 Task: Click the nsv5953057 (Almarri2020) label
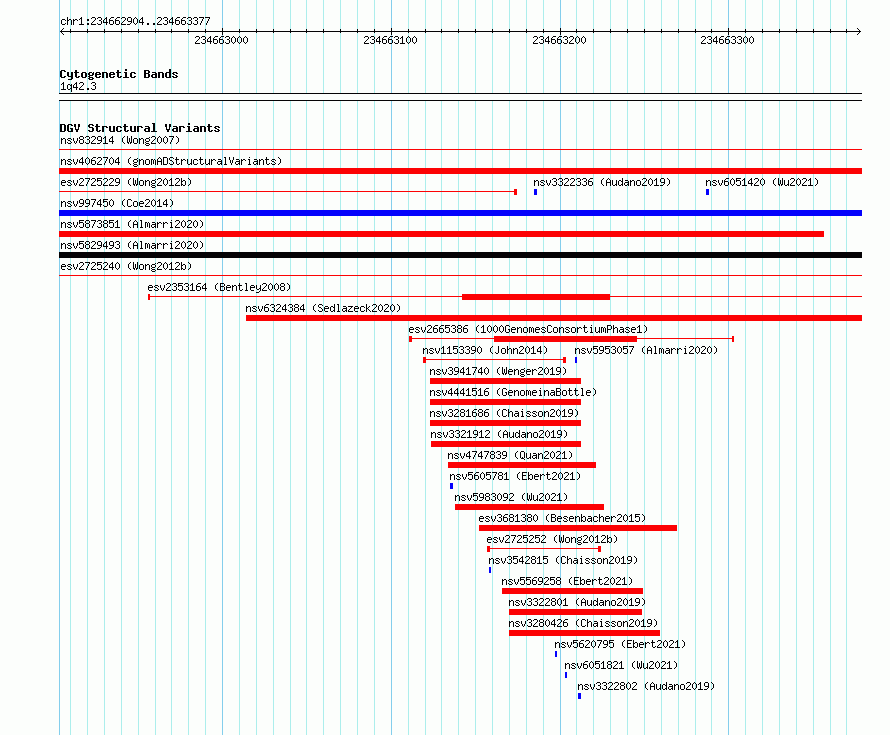pos(646,350)
